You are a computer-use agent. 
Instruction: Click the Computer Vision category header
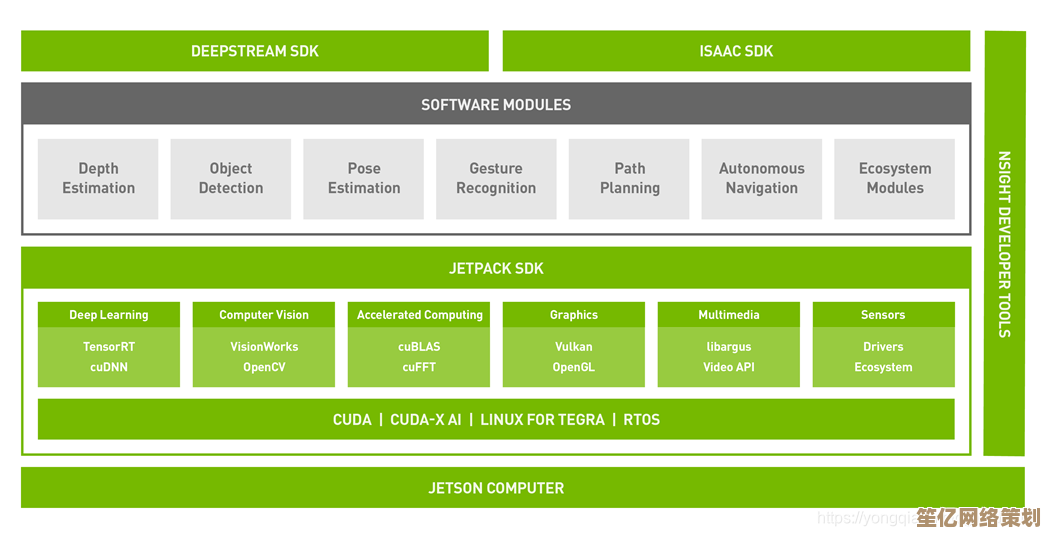[264, 315]
